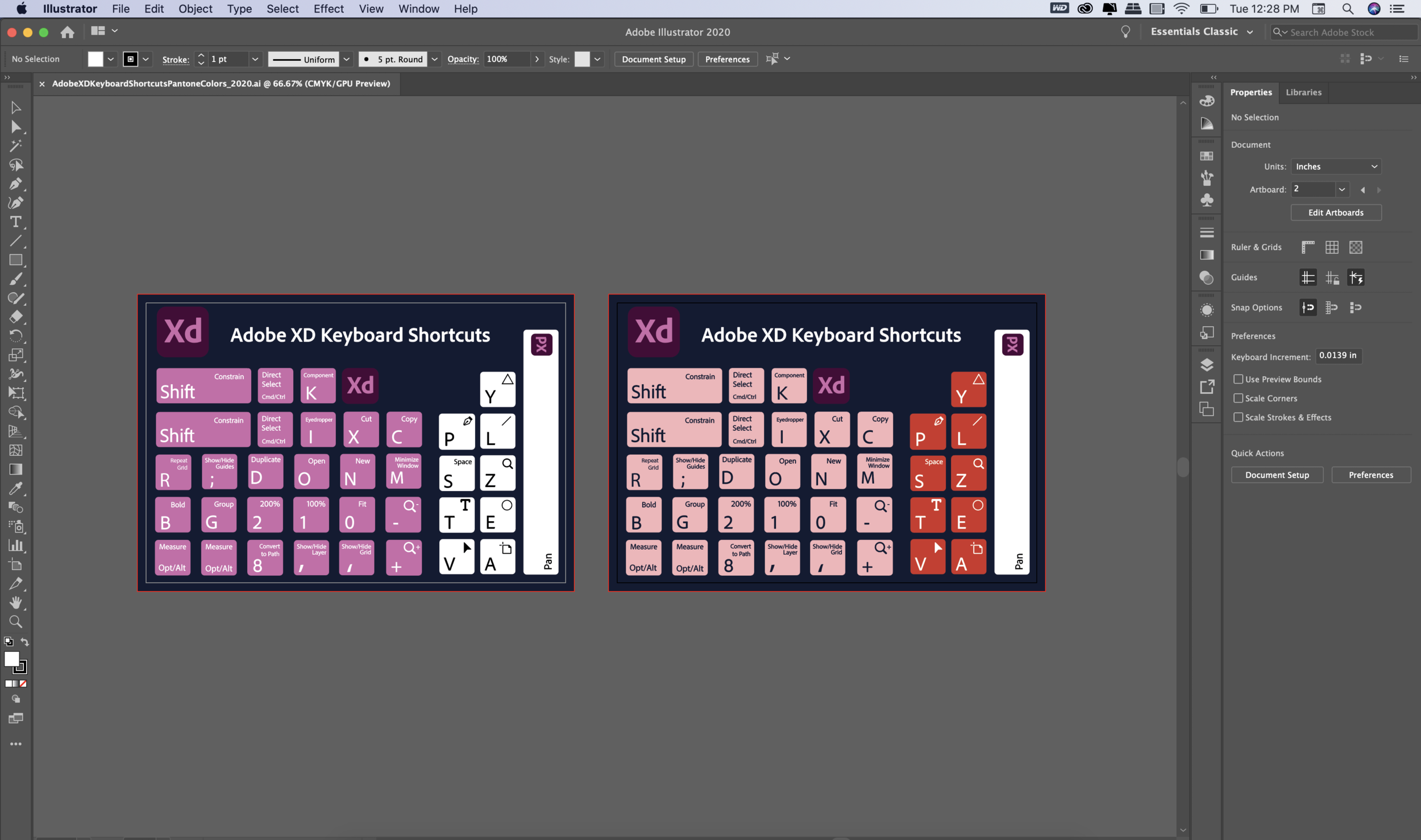Select the Eyedropper tool
The height and width of the screenshot is (840, 1421).
16,489
